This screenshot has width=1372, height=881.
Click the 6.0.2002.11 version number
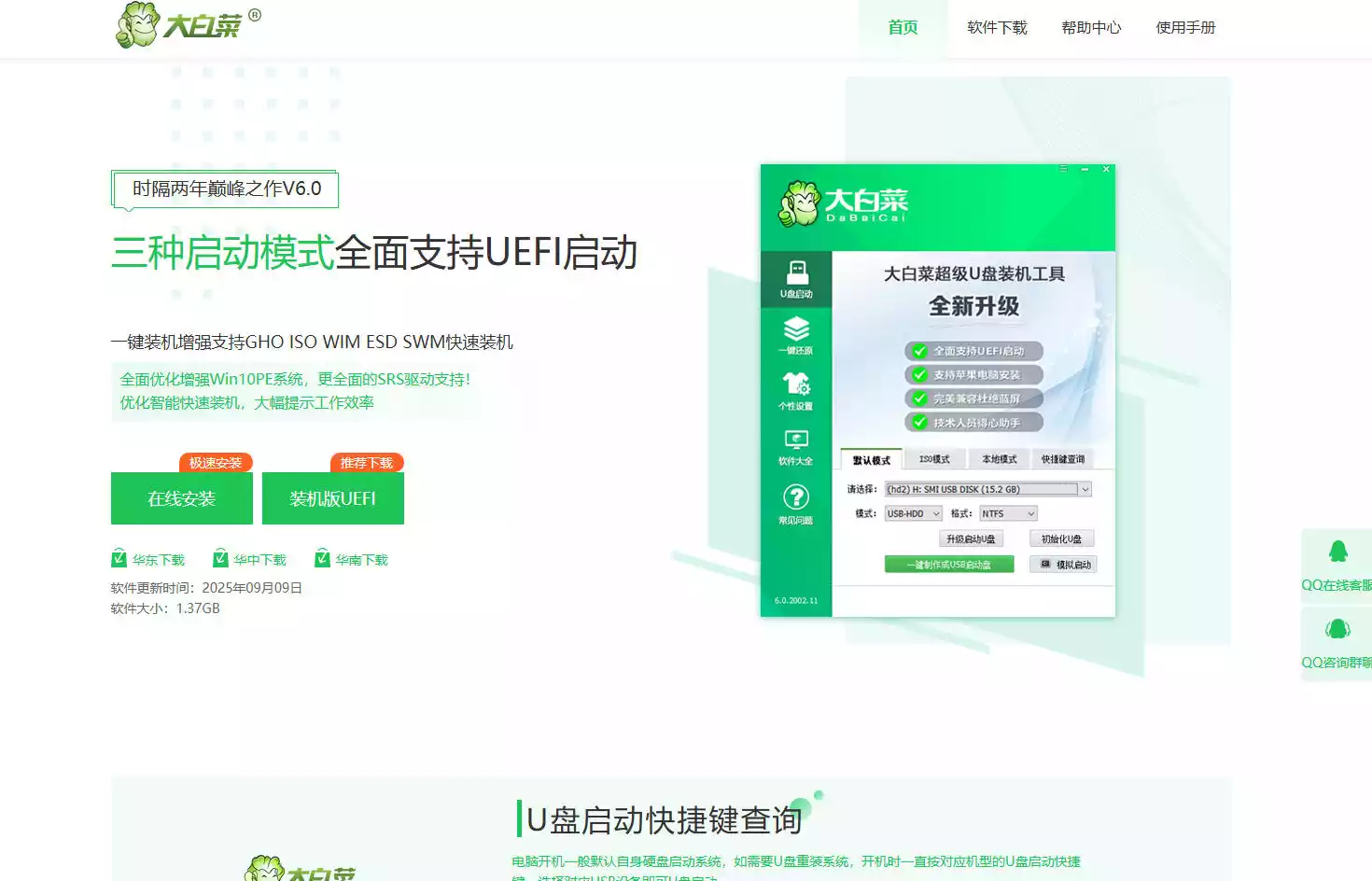pyautogui.click(x=796, y=600)
